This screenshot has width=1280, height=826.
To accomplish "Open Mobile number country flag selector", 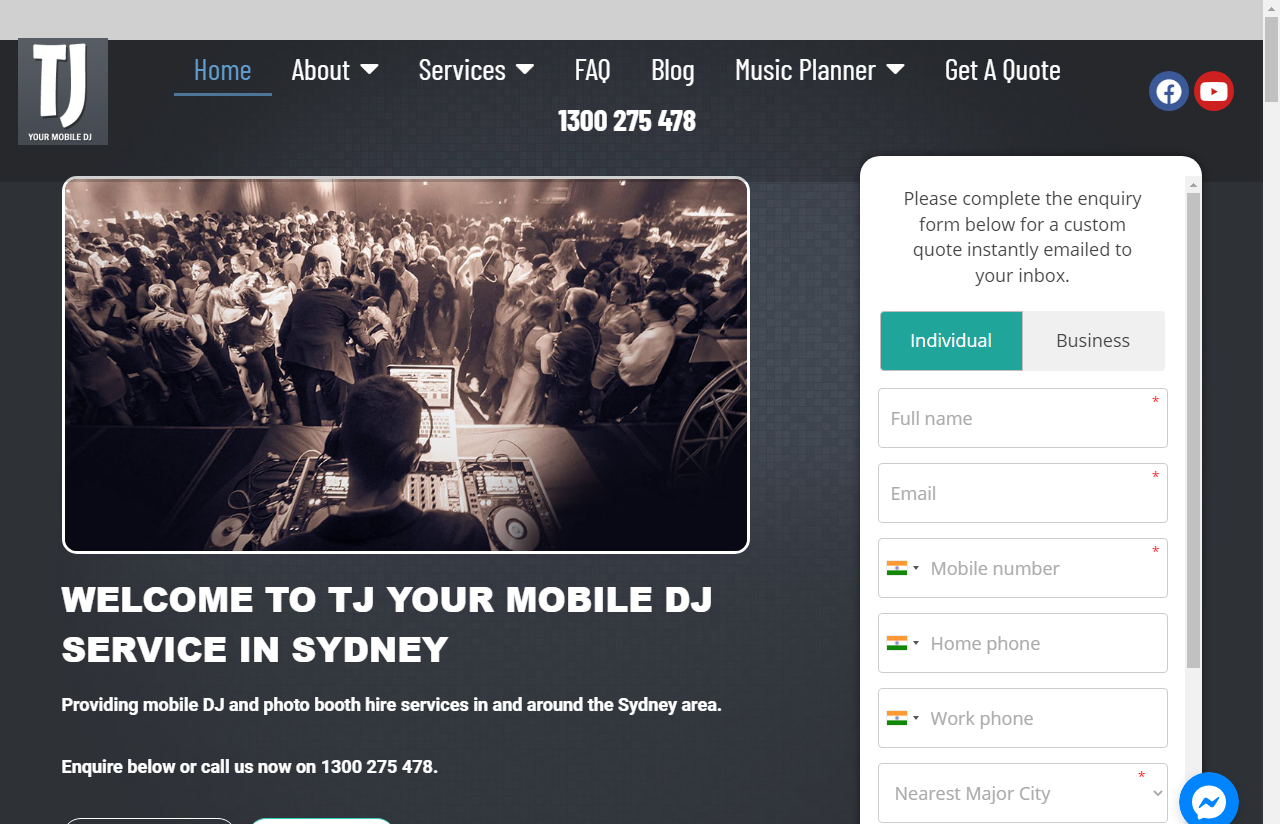I will (903, 568).
